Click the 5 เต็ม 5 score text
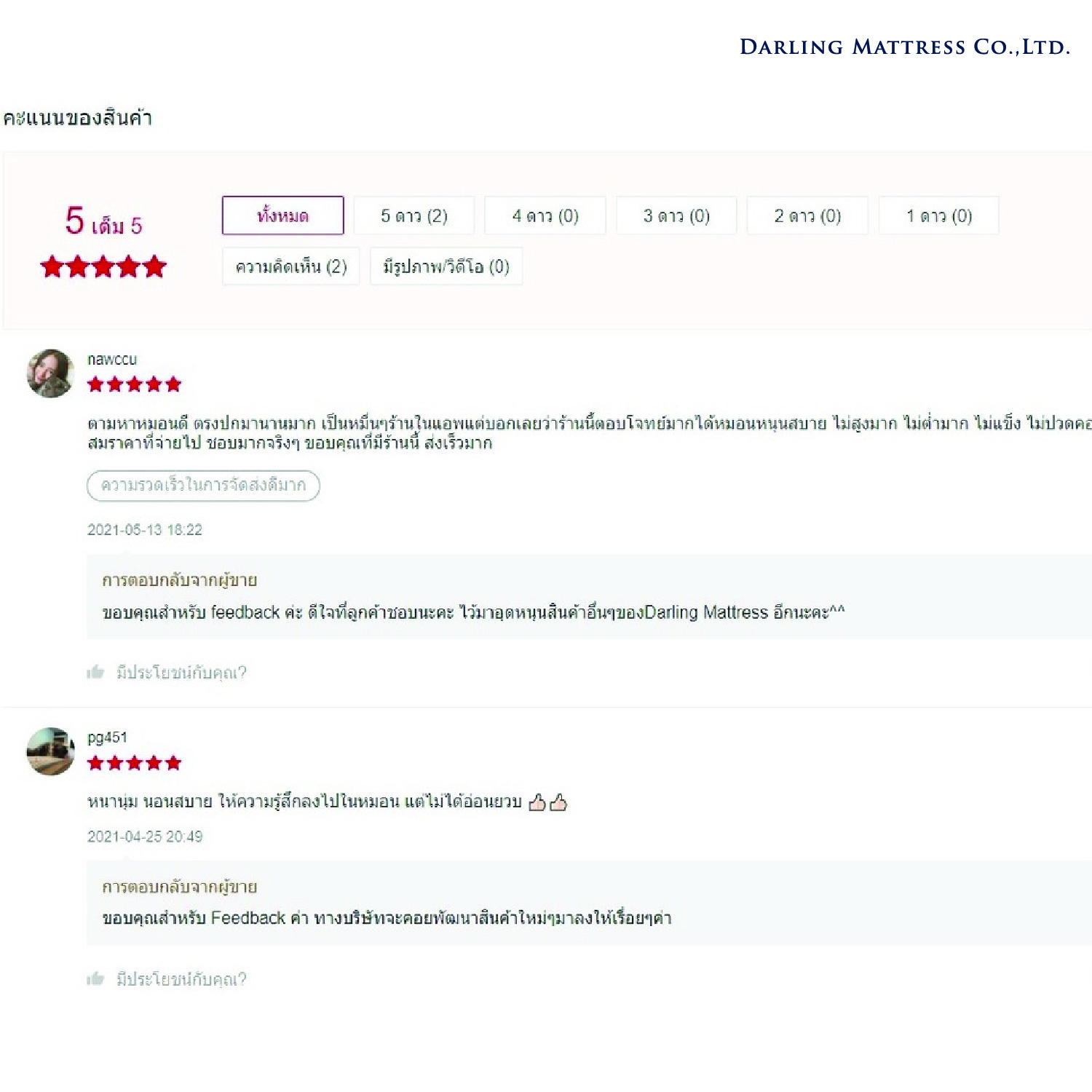The width and height of the screenshot is (1092, 1092). click(103, 221)
